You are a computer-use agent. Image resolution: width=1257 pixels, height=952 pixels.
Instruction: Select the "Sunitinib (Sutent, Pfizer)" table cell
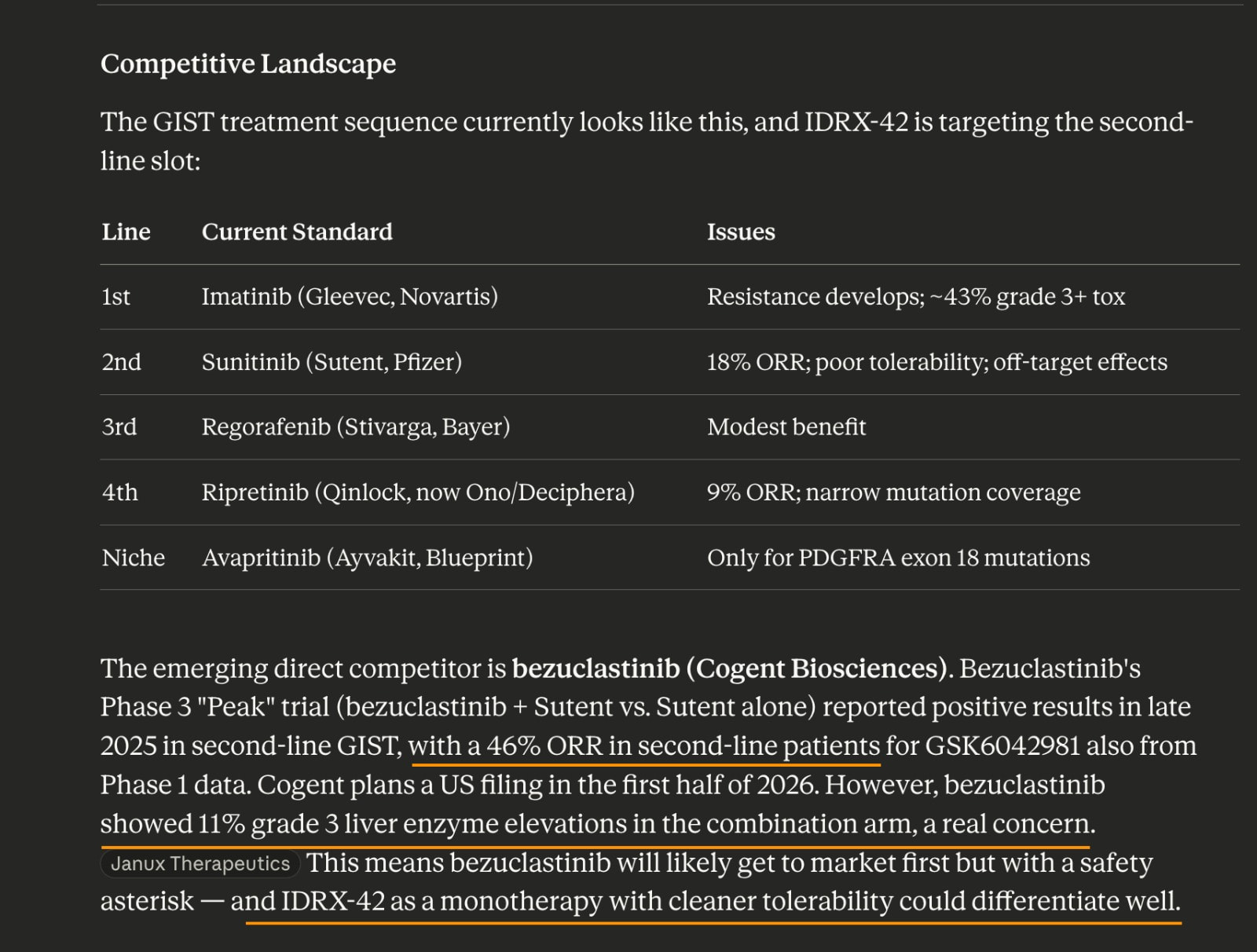[332, 362]
